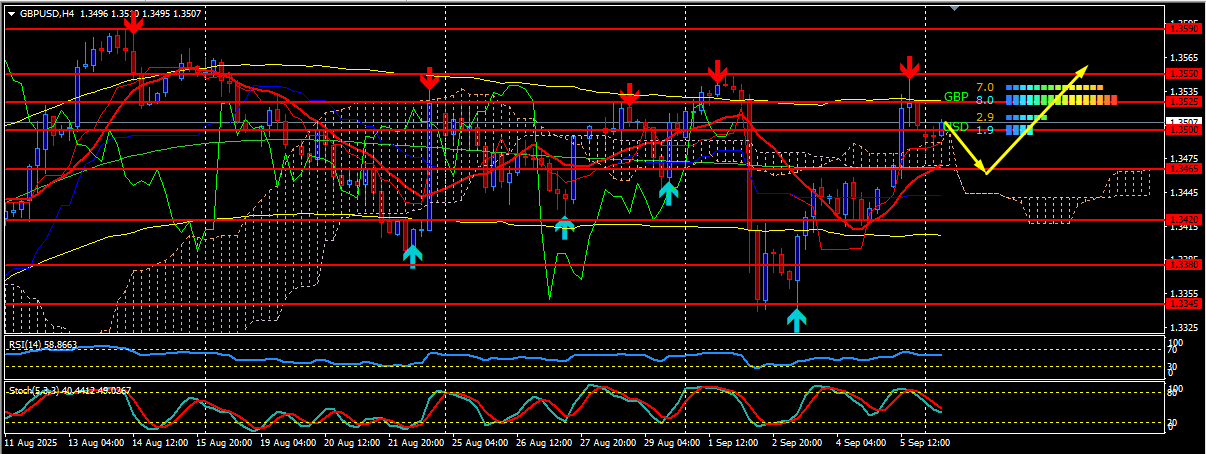Click the small triangle before the GBPUSD title
Image resolution: width=1206 pixels, height=454 pixels.
[x=12, y=14]
